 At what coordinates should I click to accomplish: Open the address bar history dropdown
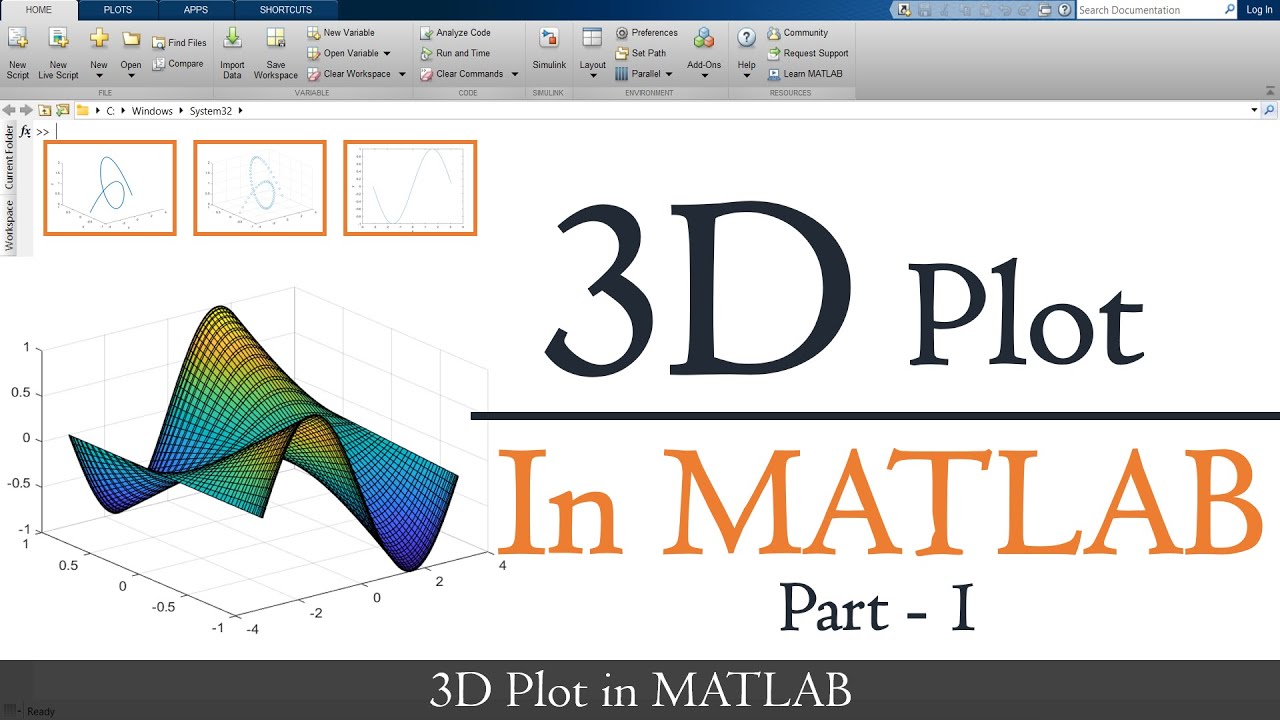pos(1254,111)
